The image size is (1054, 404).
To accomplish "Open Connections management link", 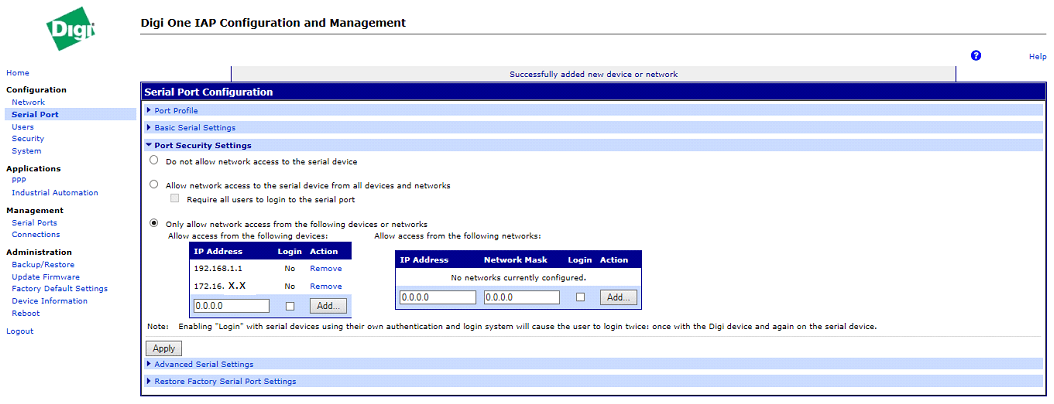I will (36, 235).
